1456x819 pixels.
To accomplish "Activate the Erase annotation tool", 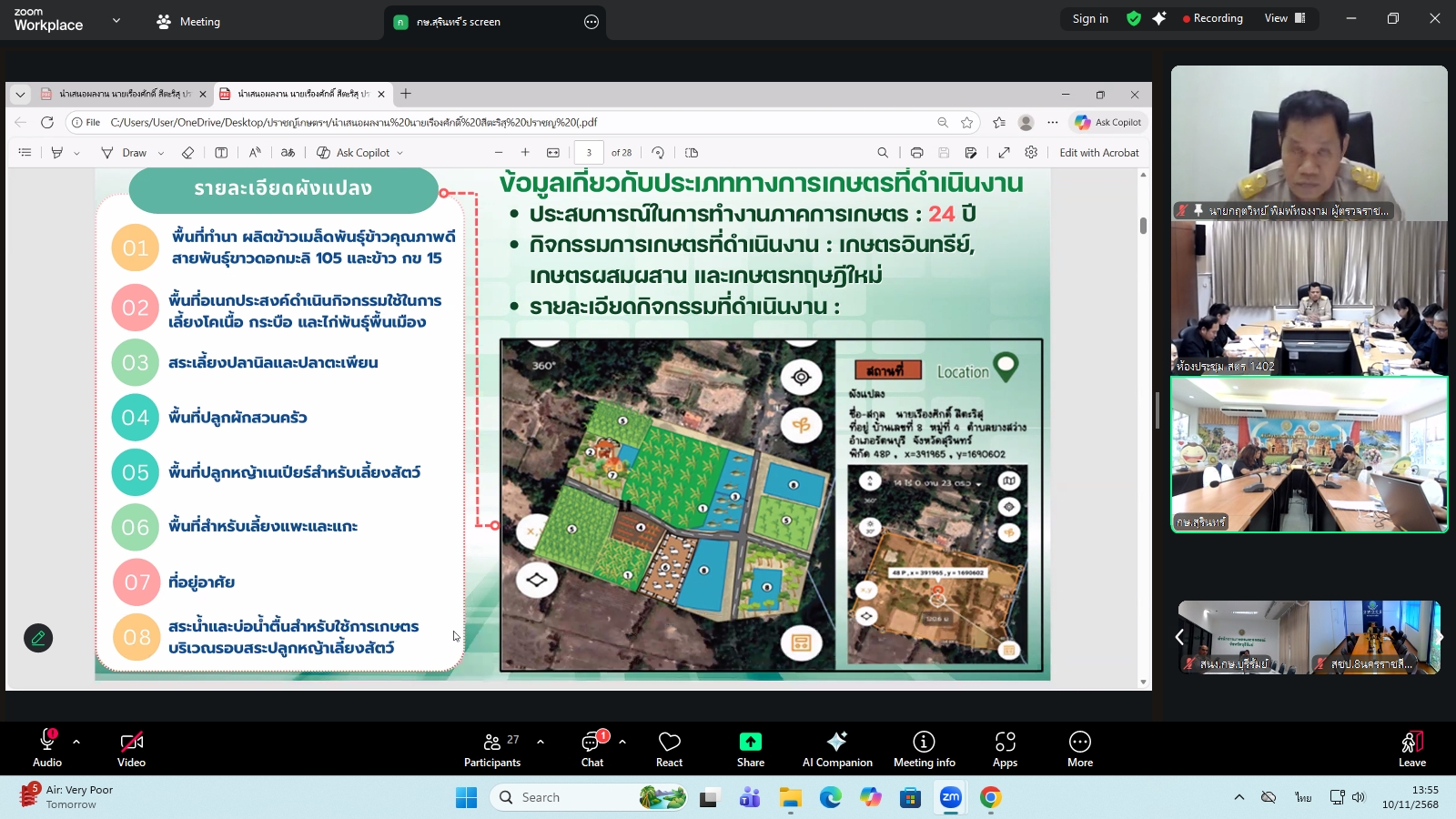I will (188, 152).
